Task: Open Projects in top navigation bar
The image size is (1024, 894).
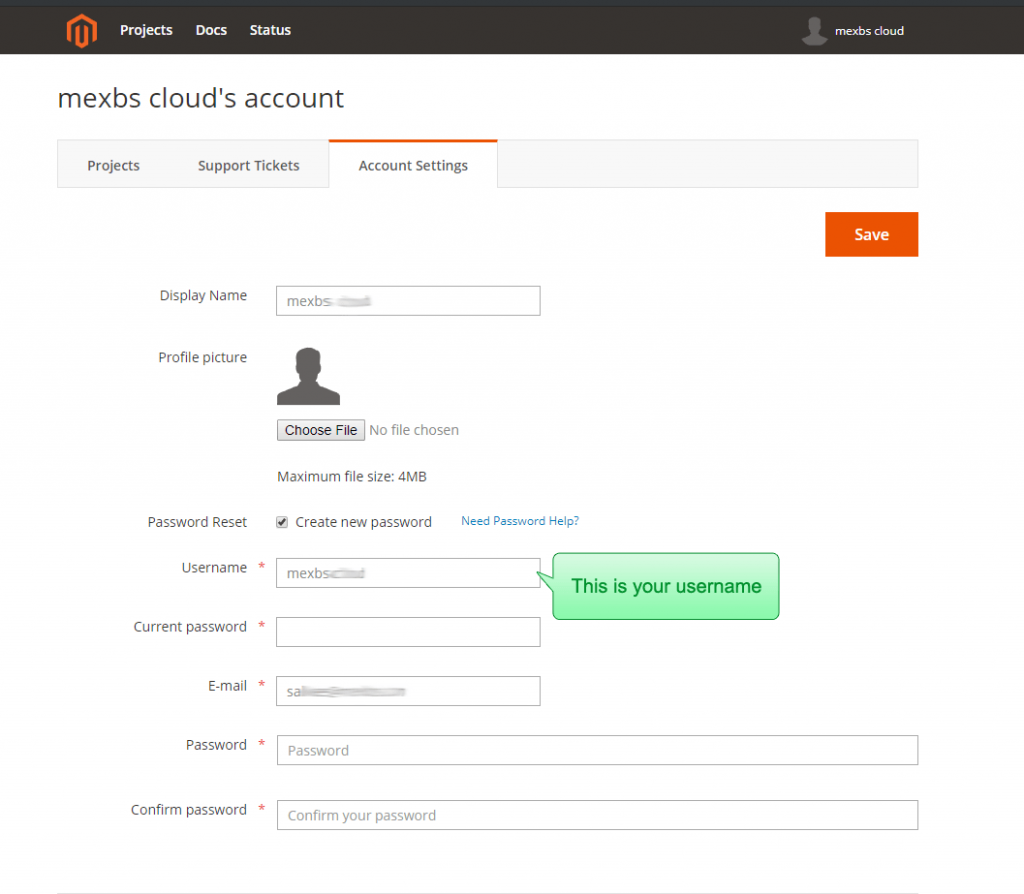Action: [146, 30]
